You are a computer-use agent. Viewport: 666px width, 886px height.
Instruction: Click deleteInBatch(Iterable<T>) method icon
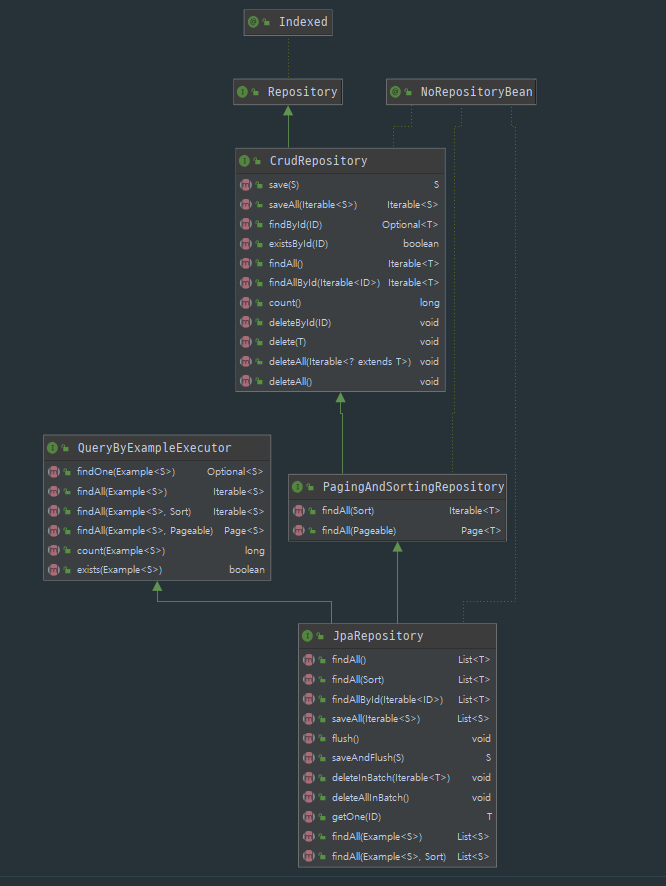(308, 778)
